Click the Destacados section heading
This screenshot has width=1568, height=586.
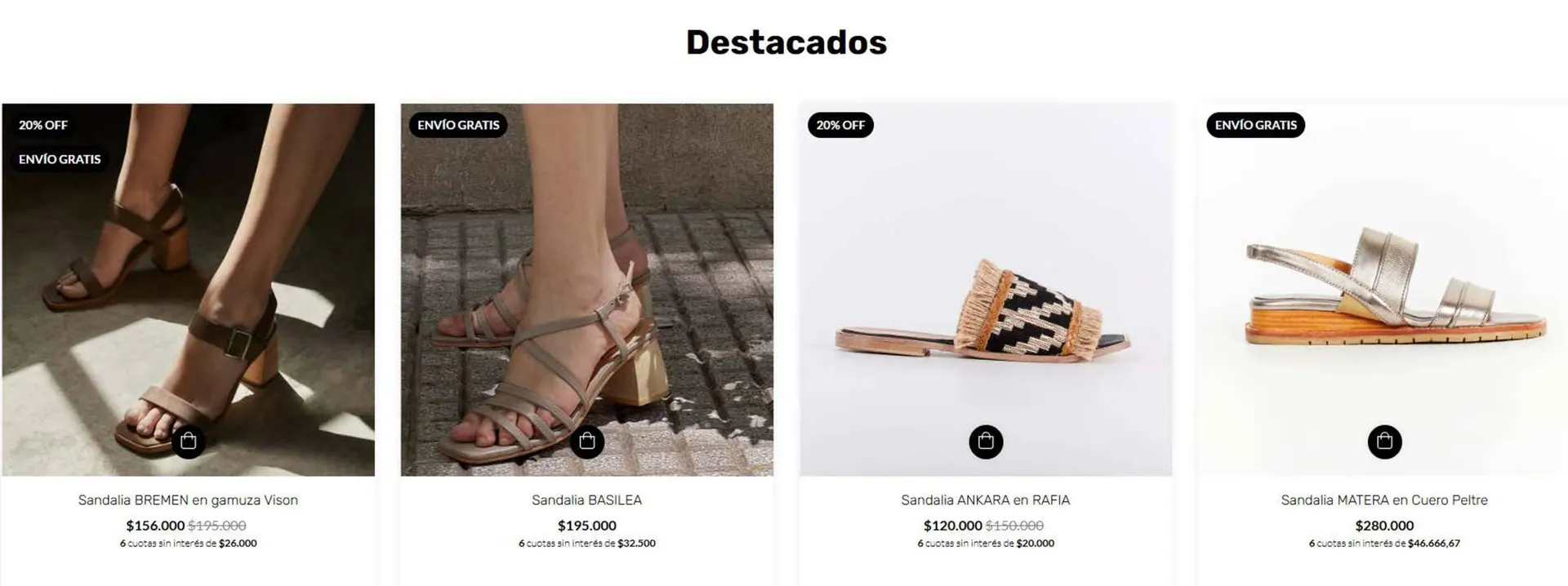coord(786,42)
